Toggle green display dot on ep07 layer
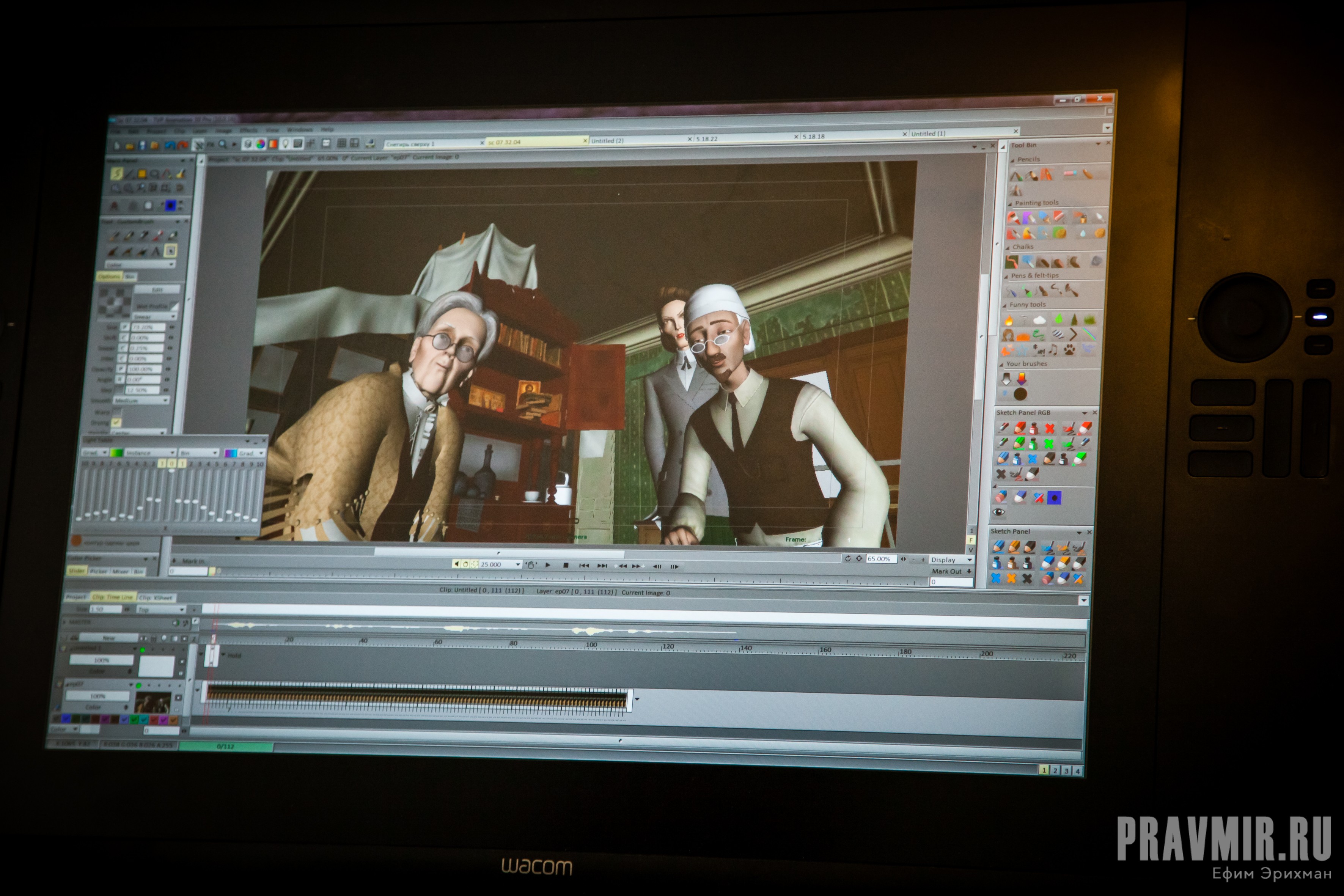The image size is (1344, 896). pos(139,686)
